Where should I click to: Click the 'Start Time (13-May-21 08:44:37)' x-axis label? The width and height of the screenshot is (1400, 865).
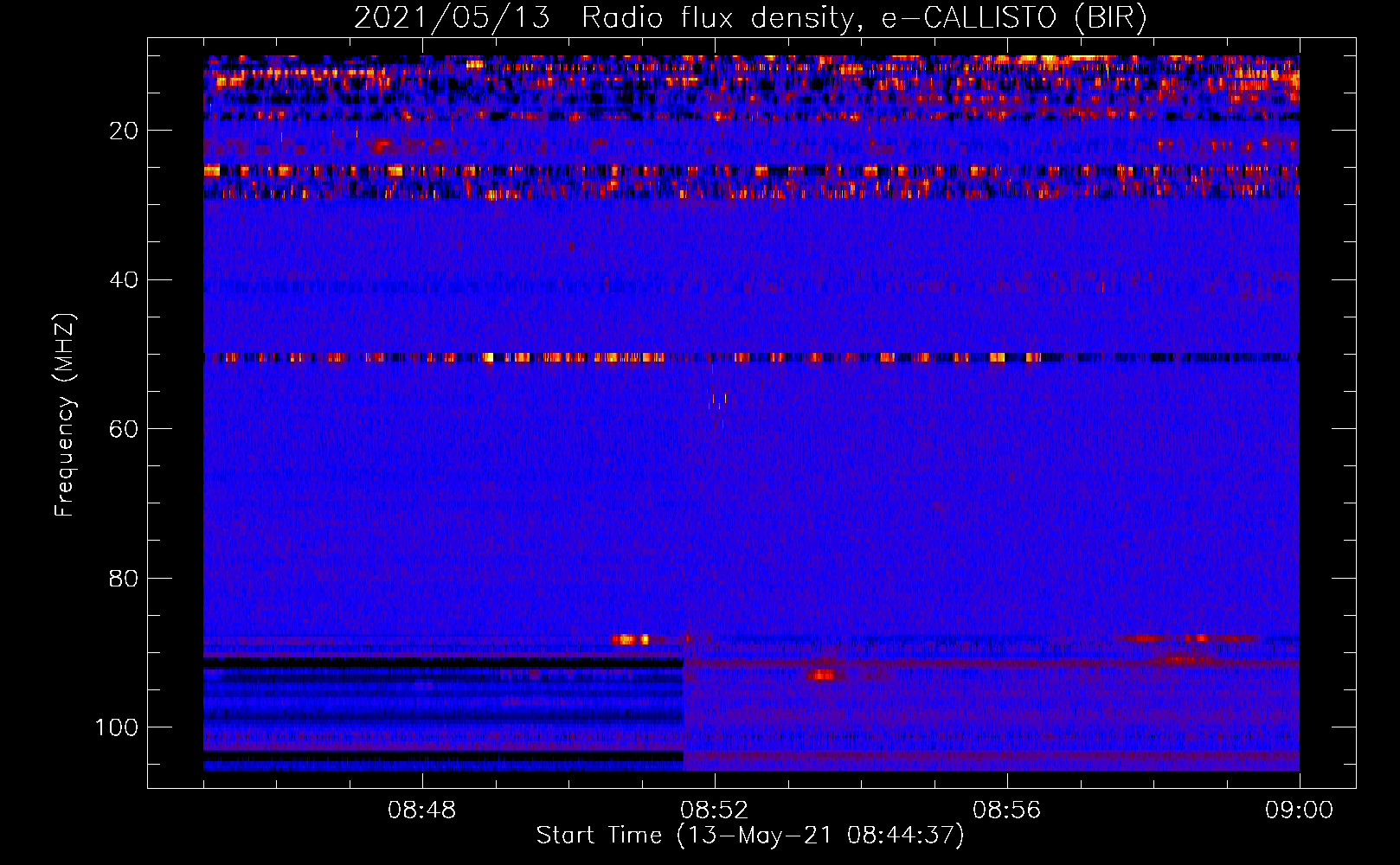750,836
